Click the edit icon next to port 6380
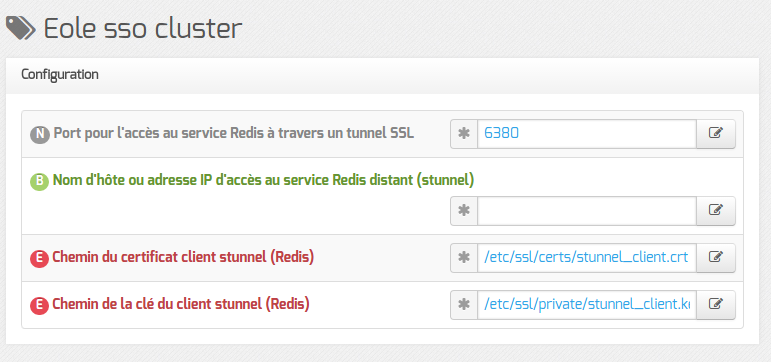 pos(716,133)
